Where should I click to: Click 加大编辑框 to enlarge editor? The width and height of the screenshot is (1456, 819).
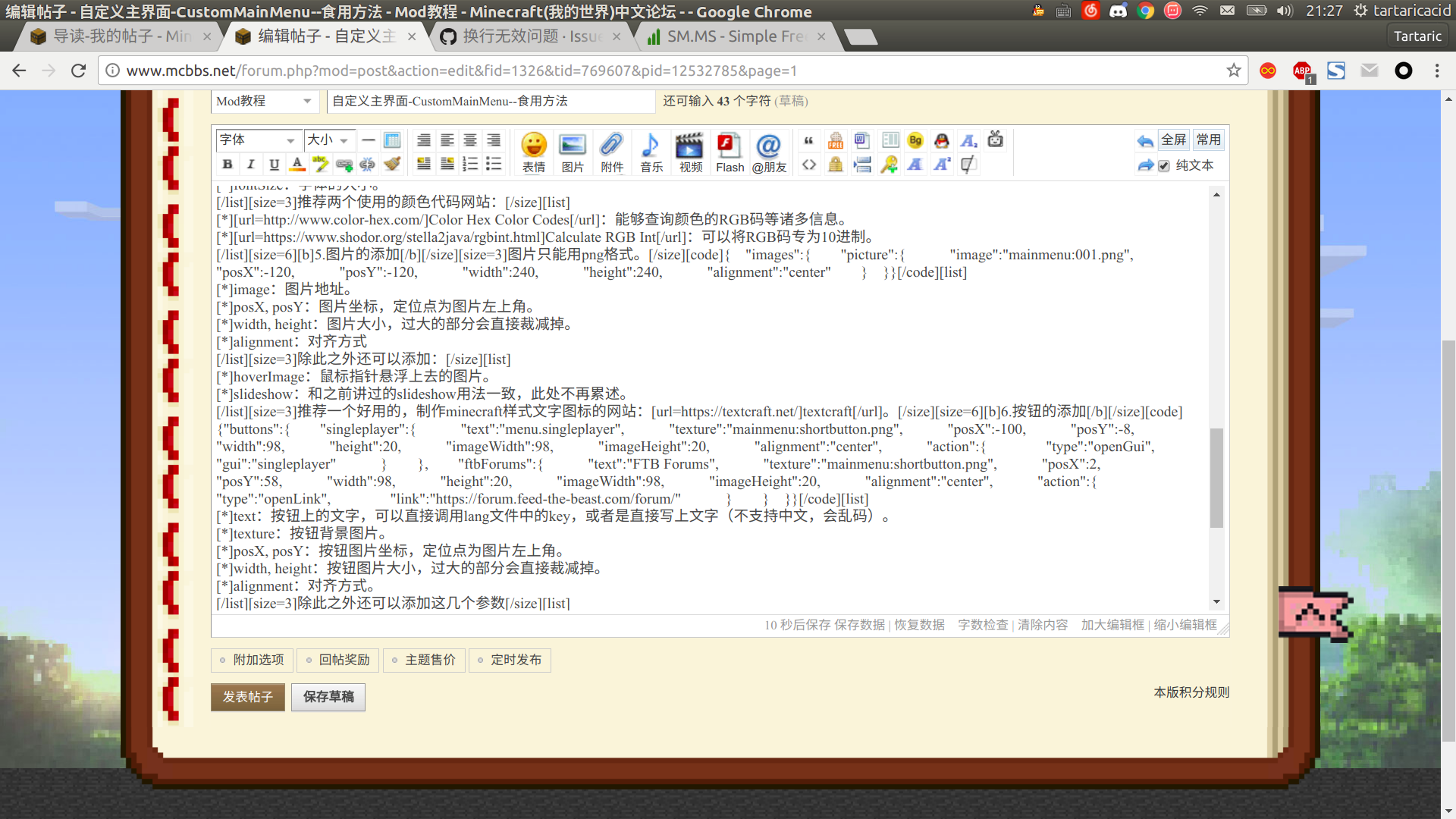[x=1112, y=625]
